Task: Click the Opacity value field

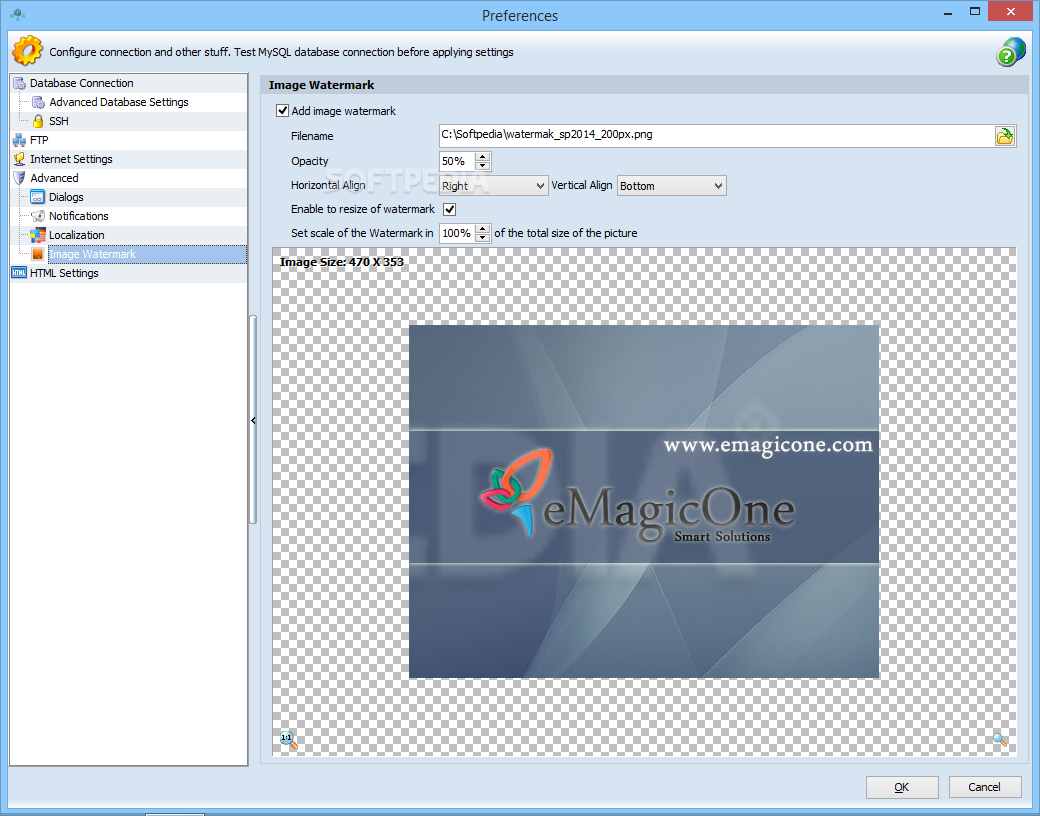Action: [x=457, y=161]
